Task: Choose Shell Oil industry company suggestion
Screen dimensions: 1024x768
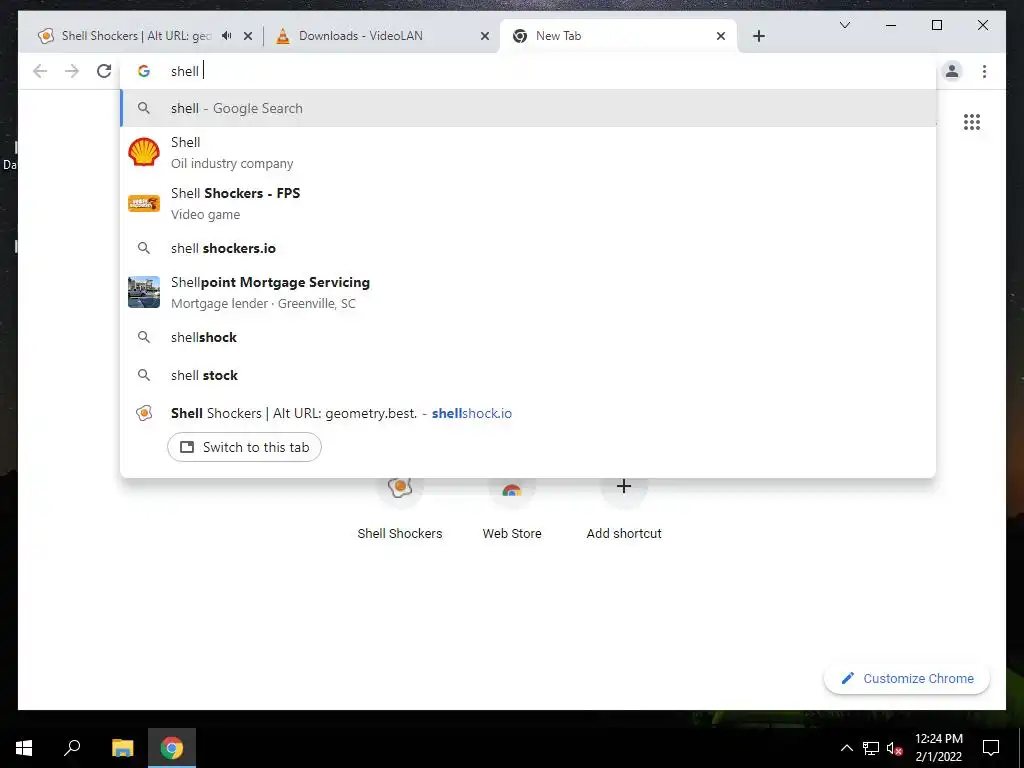Action: (528, 152)
